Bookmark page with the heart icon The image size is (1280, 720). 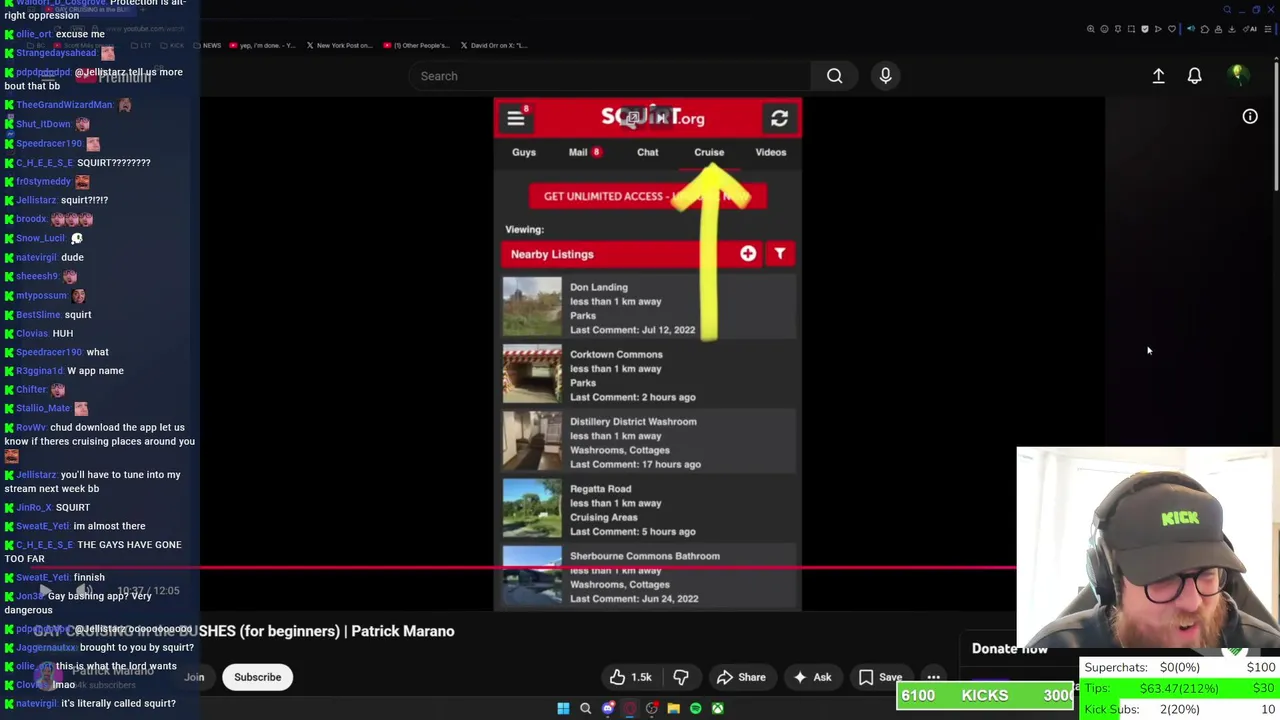(x=1172, y=29)
